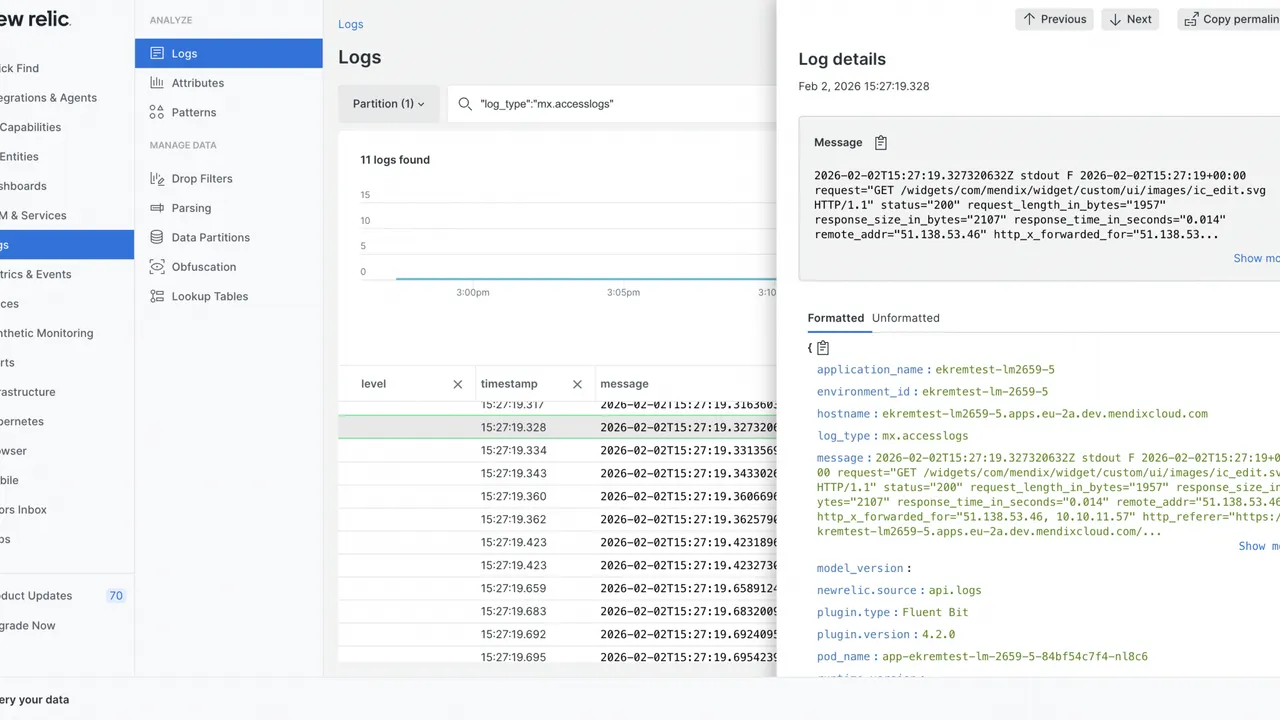The width and height of the screenshot is (1280, 720).
Task: Click the pod_name attribute value
Action: (1015, 657)
